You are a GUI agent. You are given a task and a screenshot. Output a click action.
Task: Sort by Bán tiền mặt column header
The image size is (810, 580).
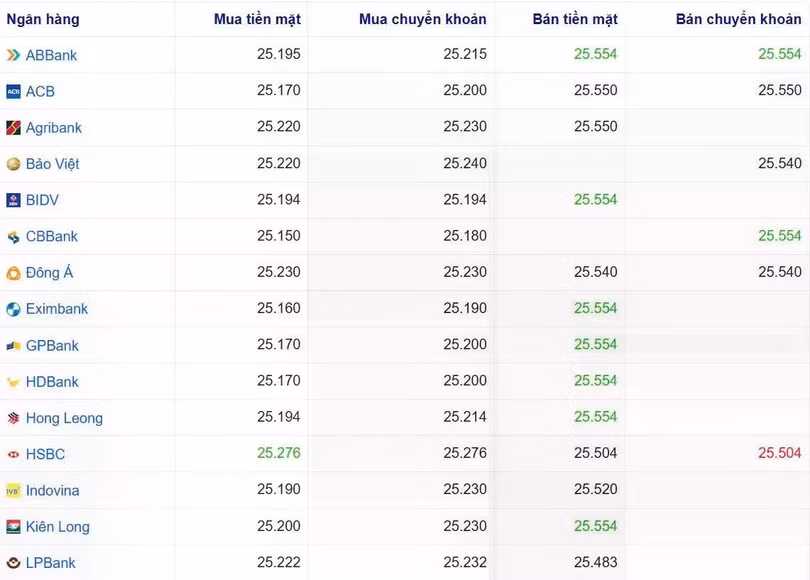point(575,19)
